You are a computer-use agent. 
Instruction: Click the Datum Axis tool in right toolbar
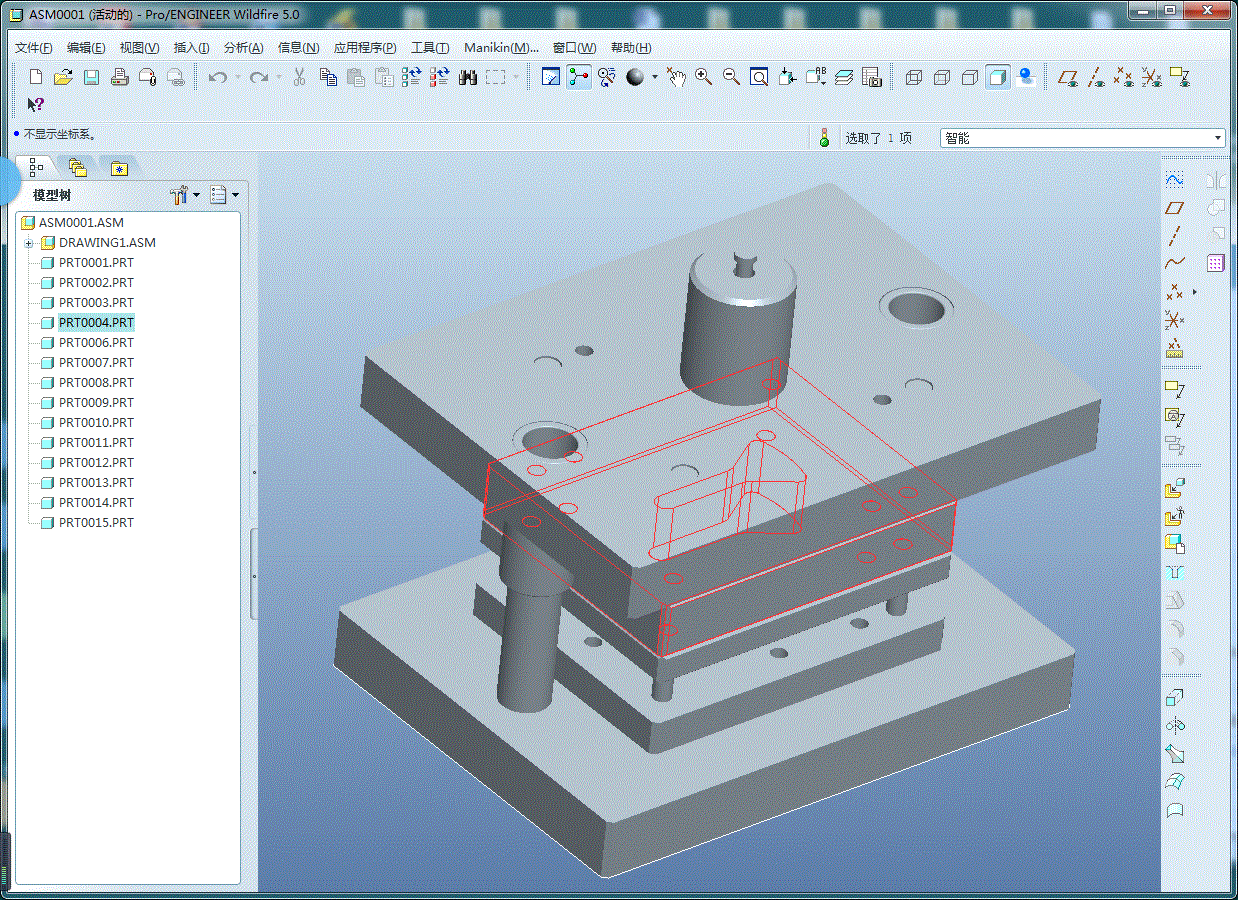1175,237
